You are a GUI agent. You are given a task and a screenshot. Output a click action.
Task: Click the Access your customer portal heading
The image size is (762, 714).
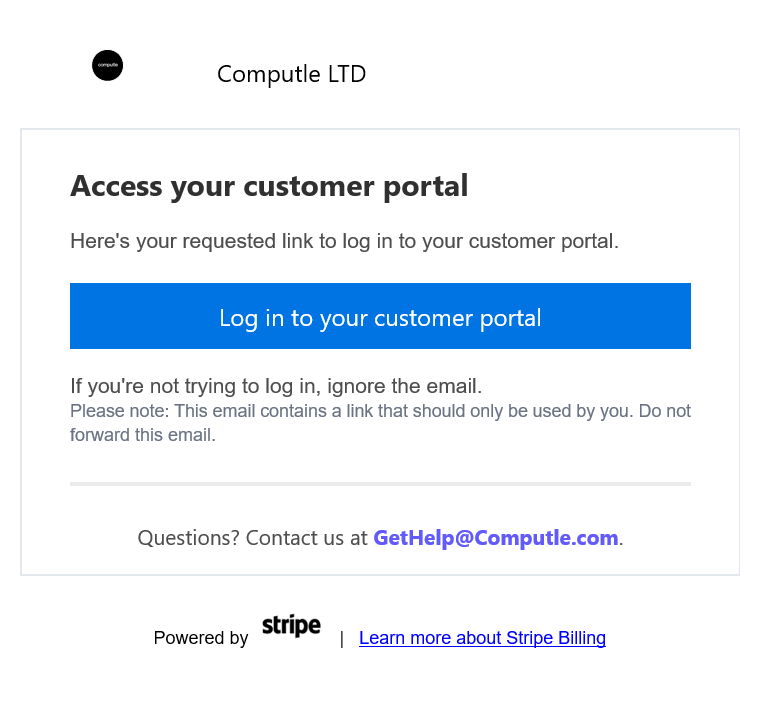click(x=269, y=186)
